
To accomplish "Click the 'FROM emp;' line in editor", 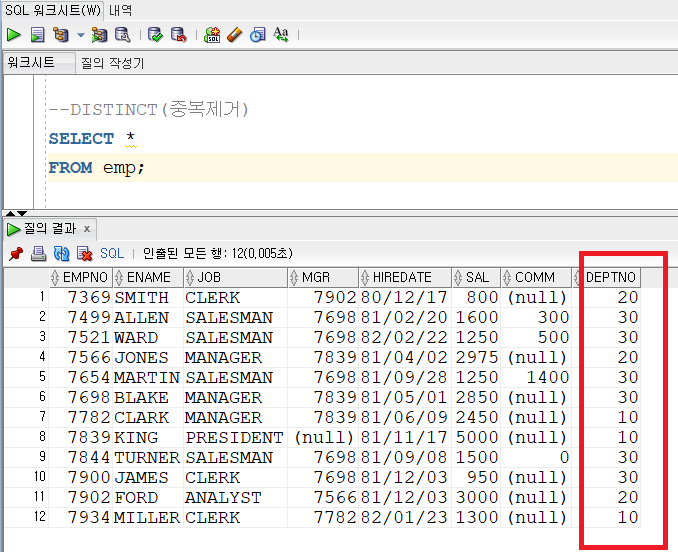I will pos(96,168).
